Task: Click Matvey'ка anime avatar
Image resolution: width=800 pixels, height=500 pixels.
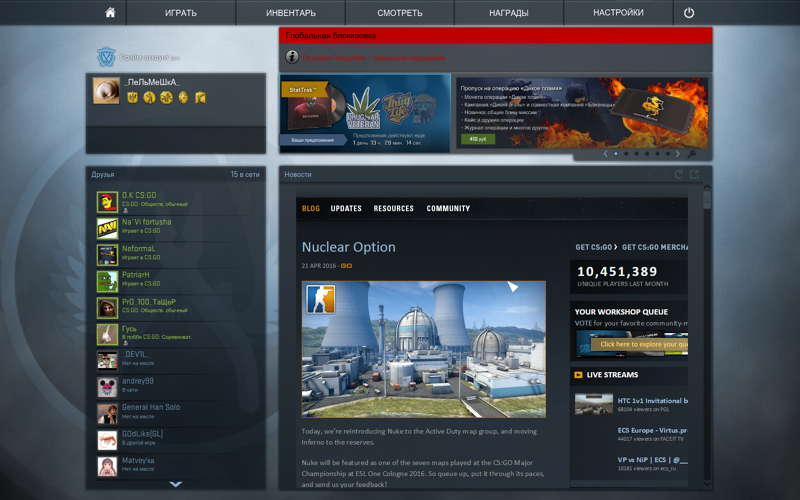Action: click(107, 467)
